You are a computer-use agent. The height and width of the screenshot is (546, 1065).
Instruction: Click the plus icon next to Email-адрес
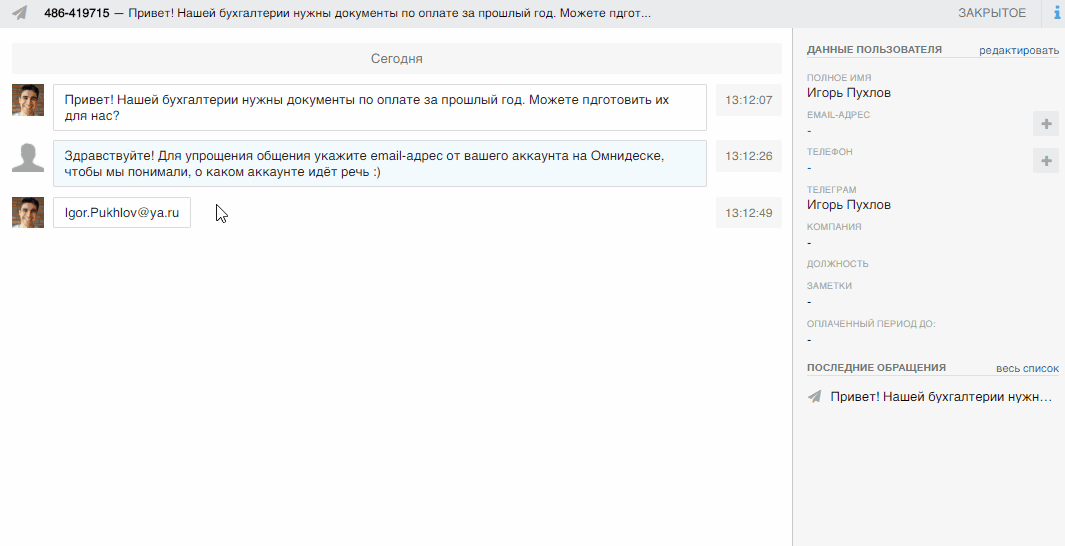(x=1046, y=124)
